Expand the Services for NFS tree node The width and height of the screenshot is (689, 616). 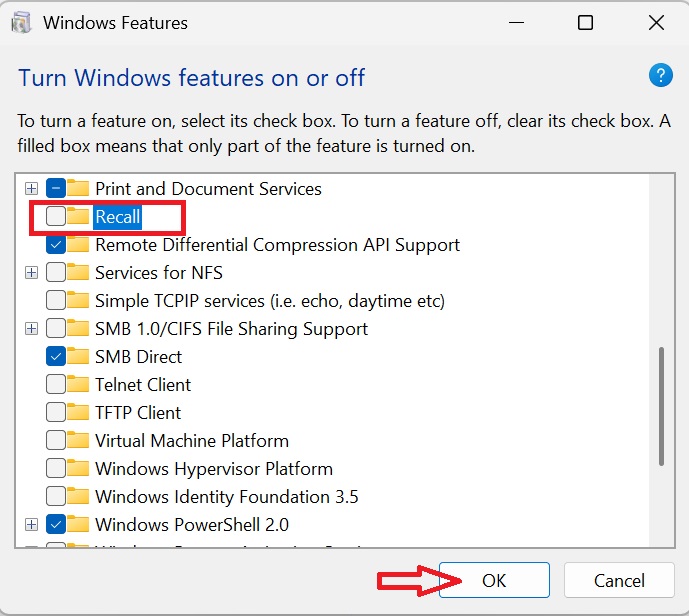point(31,272)
